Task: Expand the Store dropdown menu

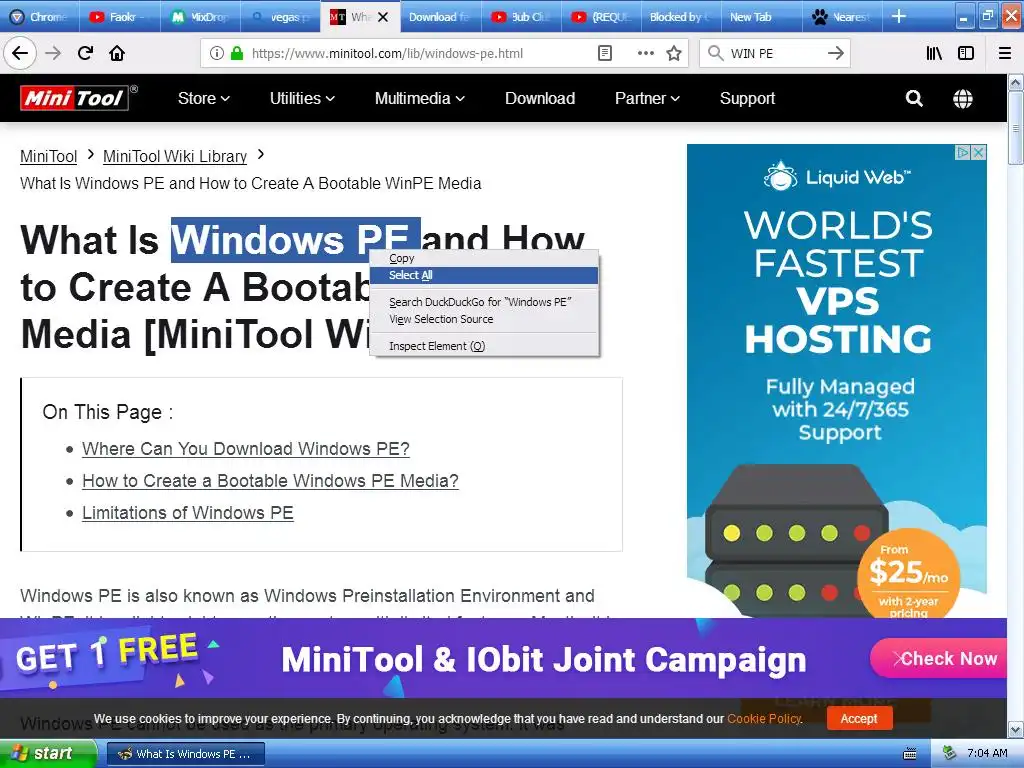Action: pos(204,98)
